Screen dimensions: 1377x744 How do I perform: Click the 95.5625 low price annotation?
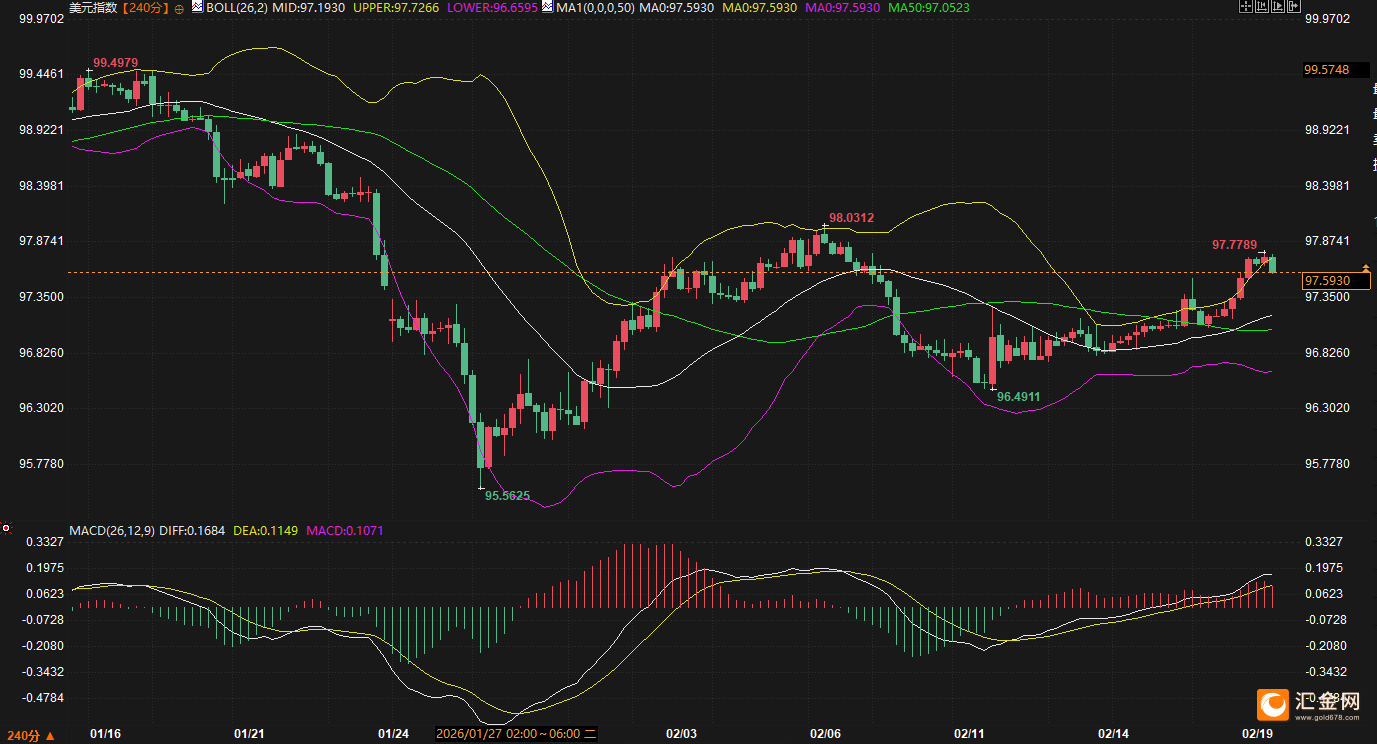(507, 495)
